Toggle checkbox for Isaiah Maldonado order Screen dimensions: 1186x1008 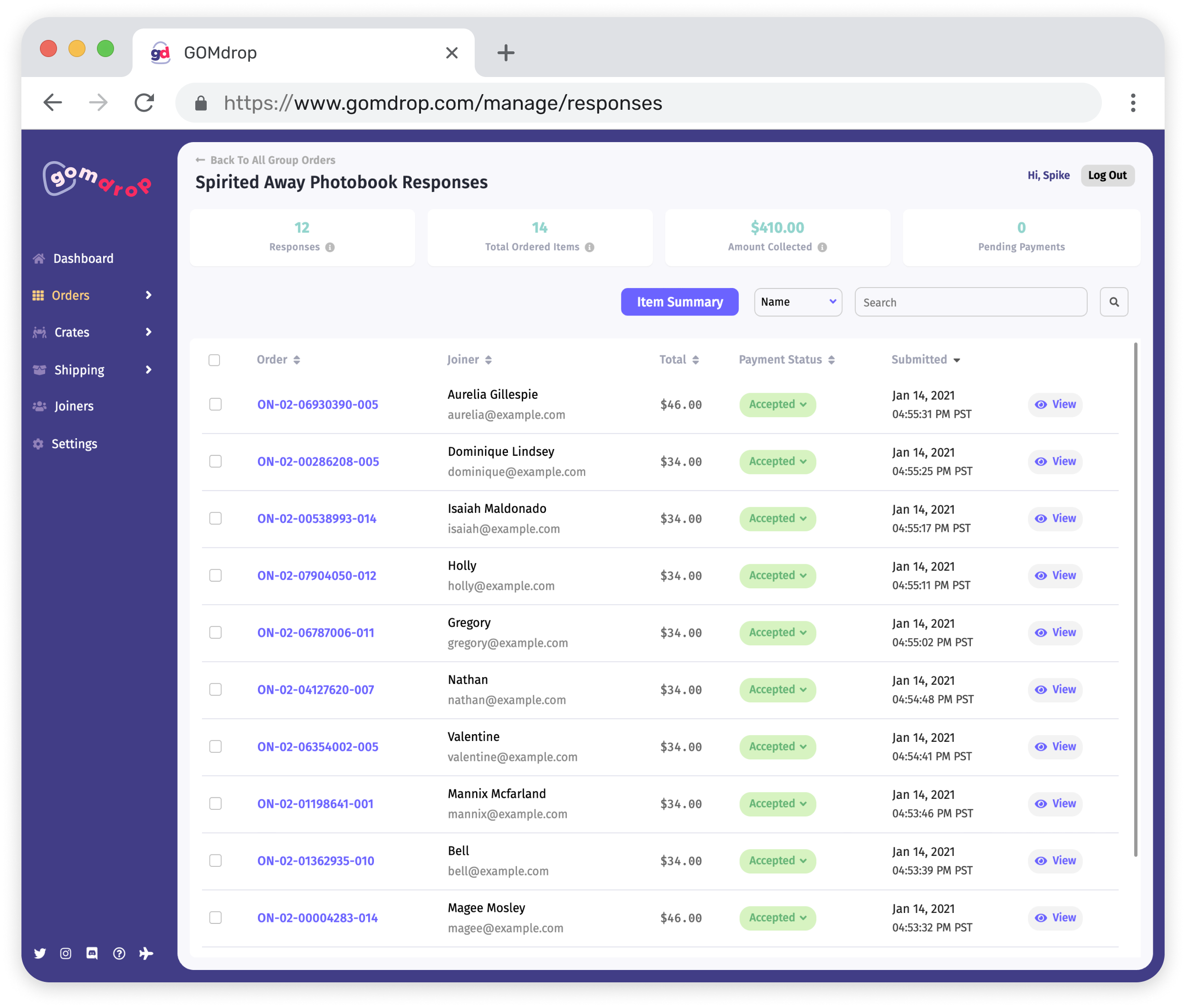pyautogui.click(x=217, y=518)
